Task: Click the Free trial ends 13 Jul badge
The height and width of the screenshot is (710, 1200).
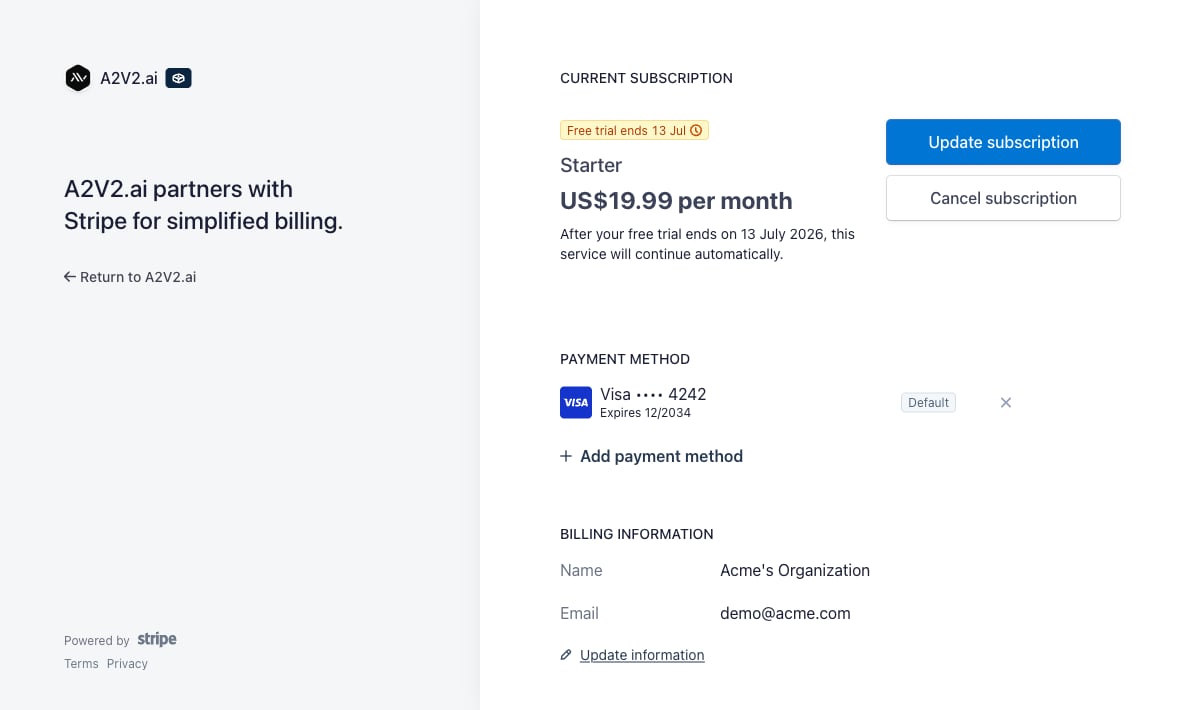Action: tap(634, 130)
